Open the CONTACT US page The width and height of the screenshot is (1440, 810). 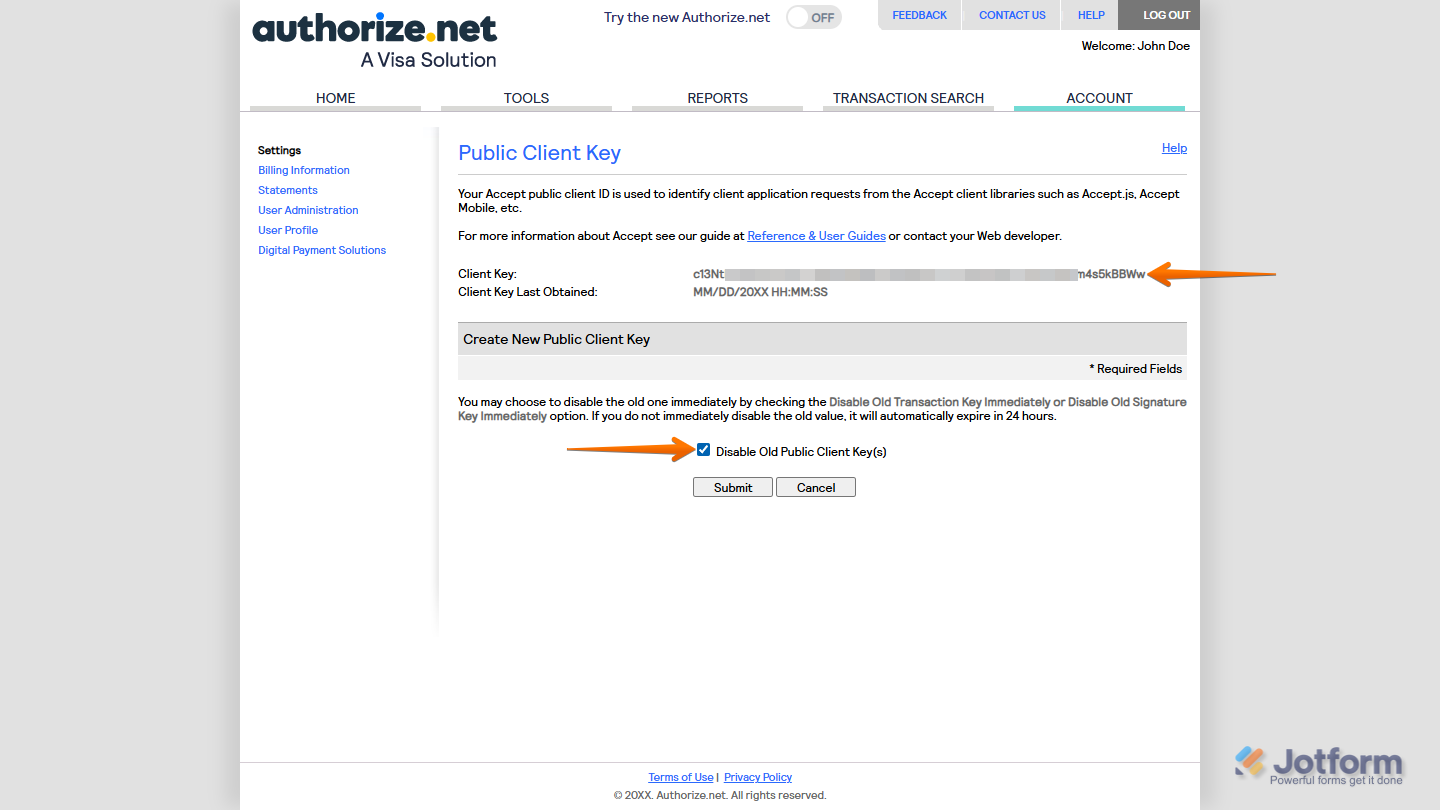click(x=1011, y=15)
